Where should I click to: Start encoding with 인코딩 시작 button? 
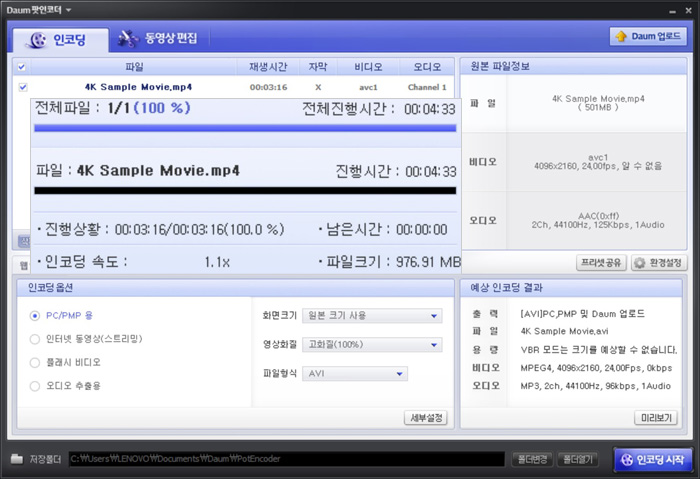point(652,460)
